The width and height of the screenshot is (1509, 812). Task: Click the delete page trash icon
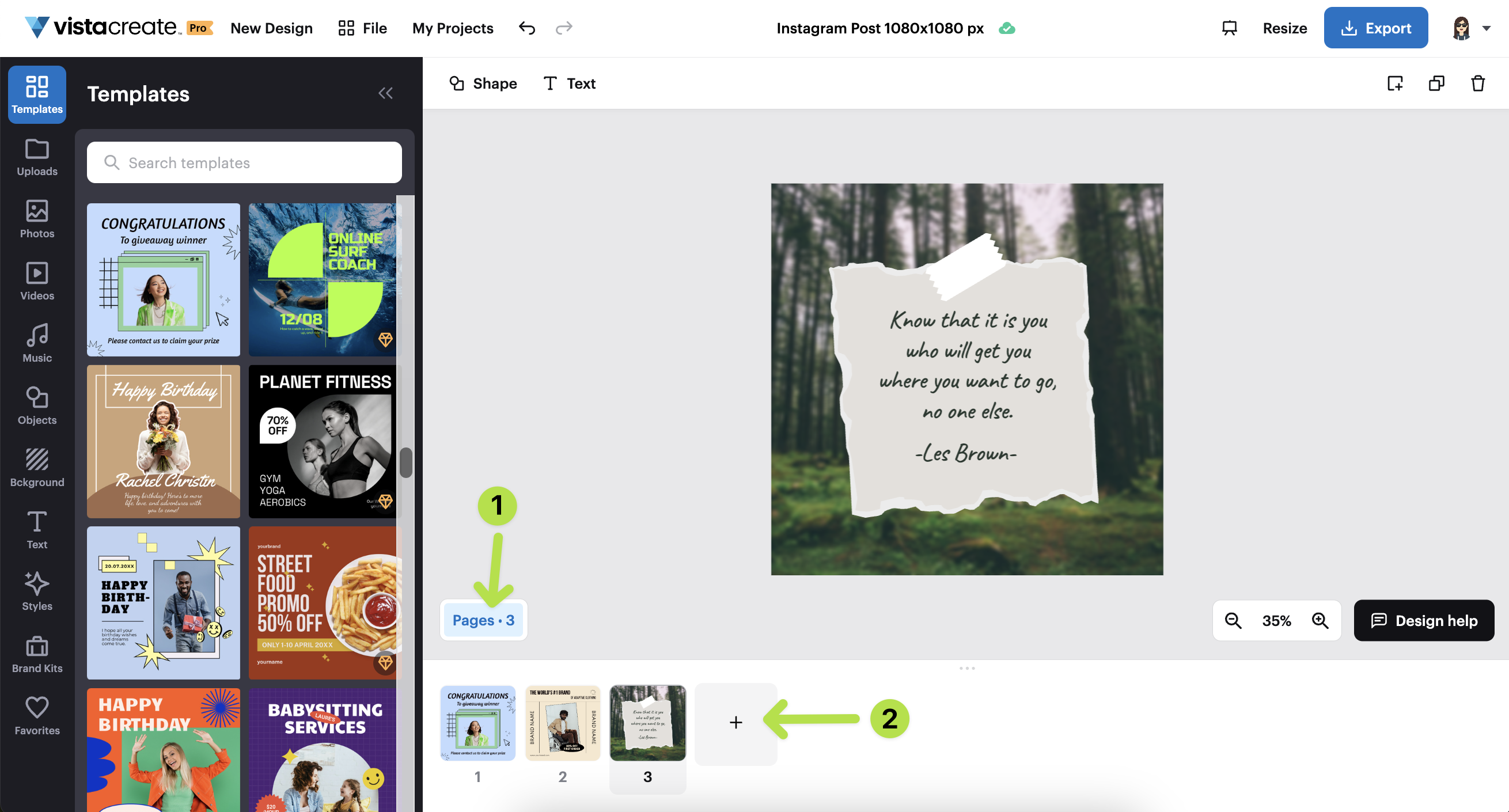click(x=1478, y=83)
